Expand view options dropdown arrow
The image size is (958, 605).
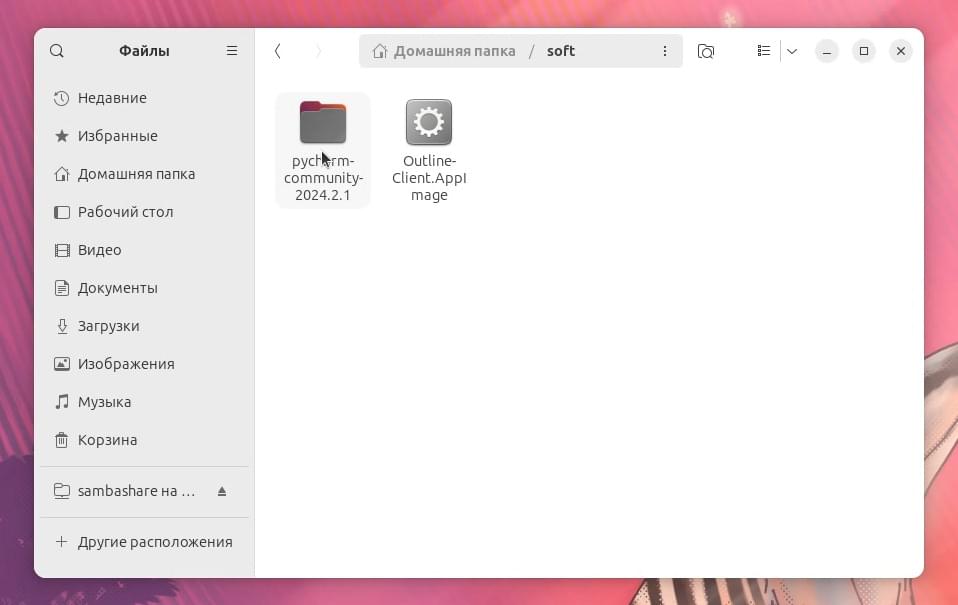[x=792, y=51]
